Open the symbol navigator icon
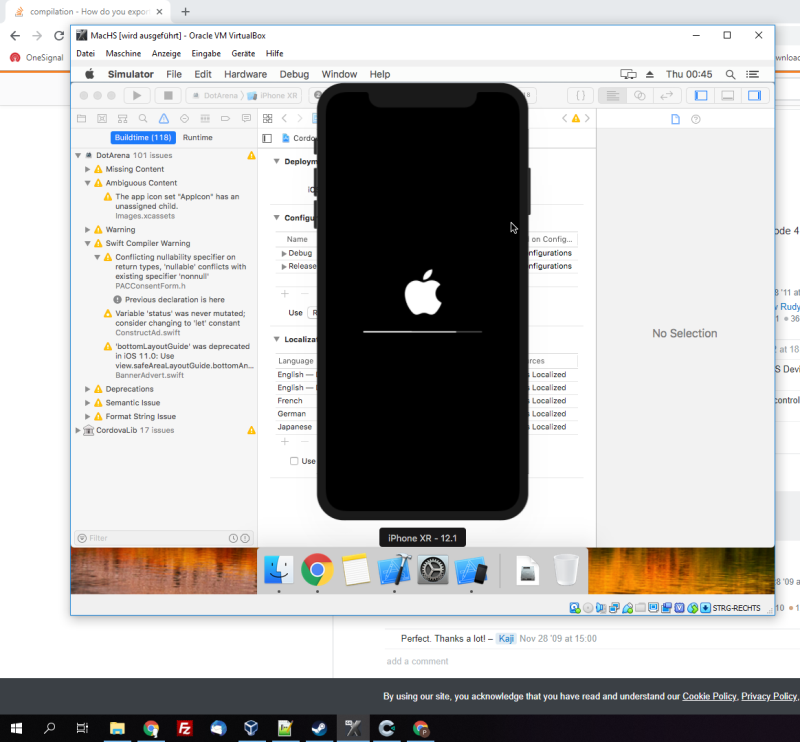800x742 pixels. click(x=122, y=118)
